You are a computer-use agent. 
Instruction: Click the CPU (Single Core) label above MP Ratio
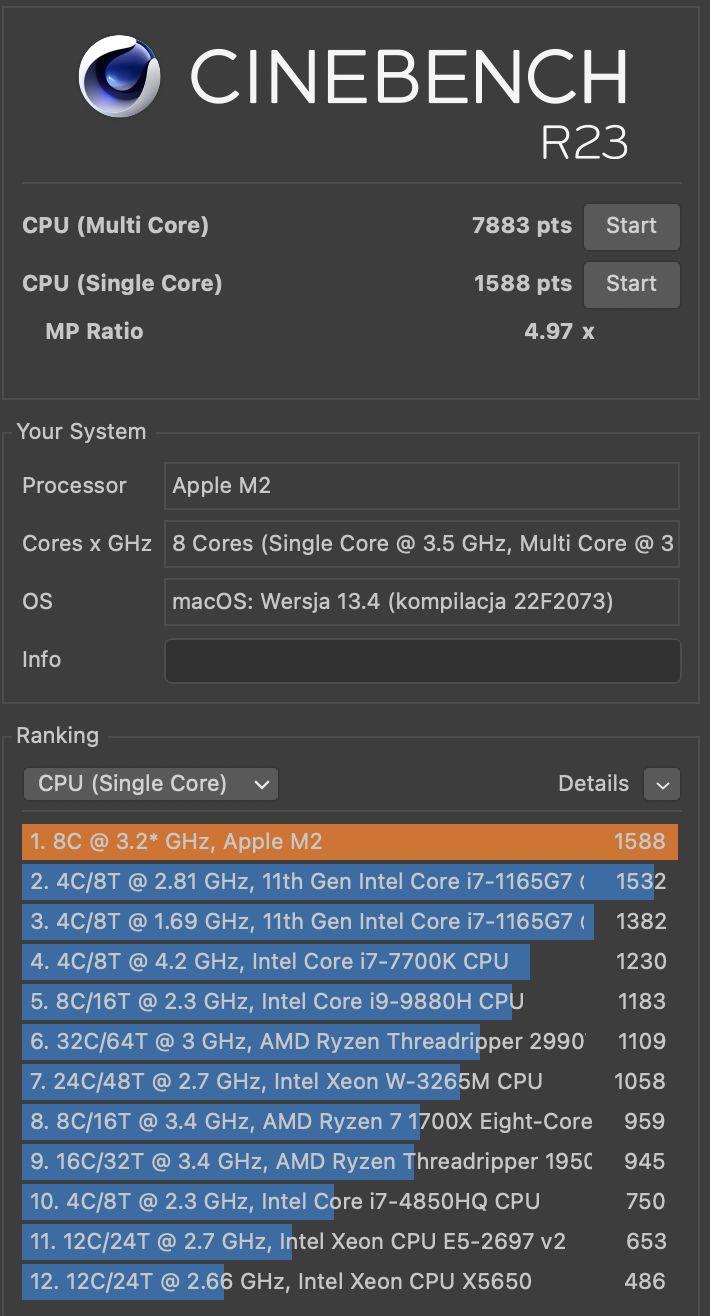(122, 284)
